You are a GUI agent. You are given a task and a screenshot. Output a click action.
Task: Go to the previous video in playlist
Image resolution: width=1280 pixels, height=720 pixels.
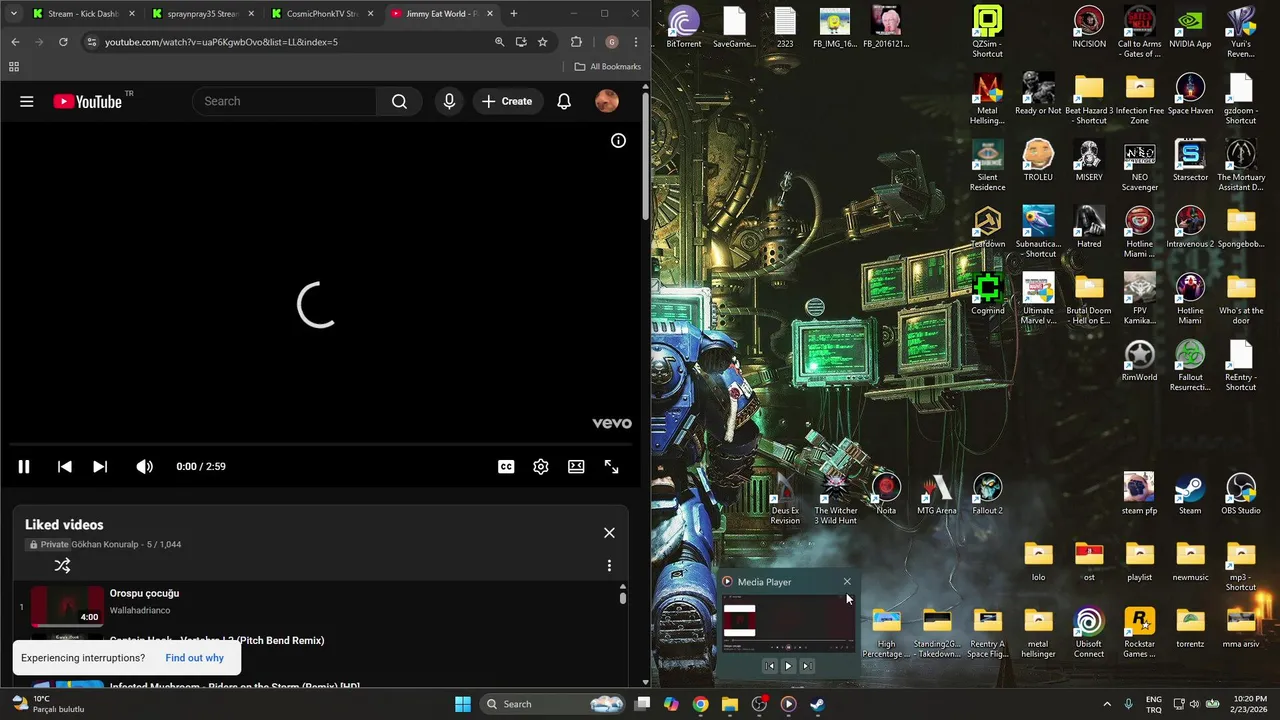point(64,466)
